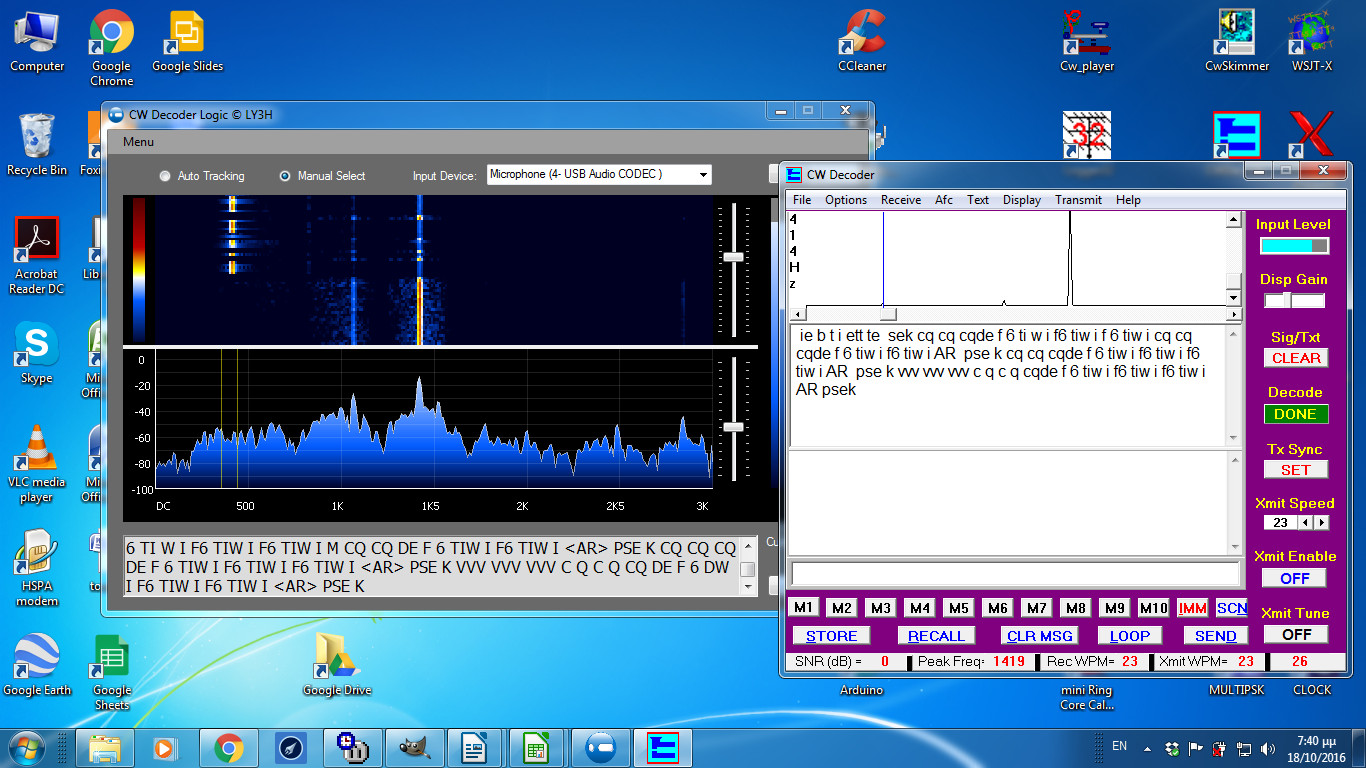Adjust the waterfall gain slider
The height and width of the screenshot is (768, 1366).
pos(733,257)
